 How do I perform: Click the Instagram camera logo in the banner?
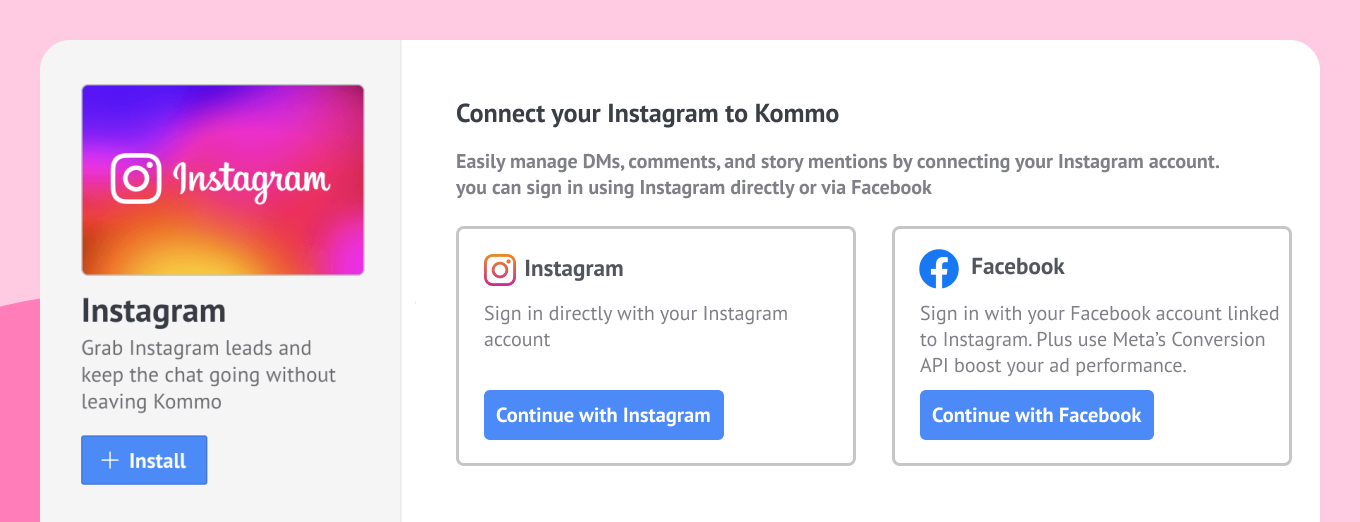click(136, 179)
